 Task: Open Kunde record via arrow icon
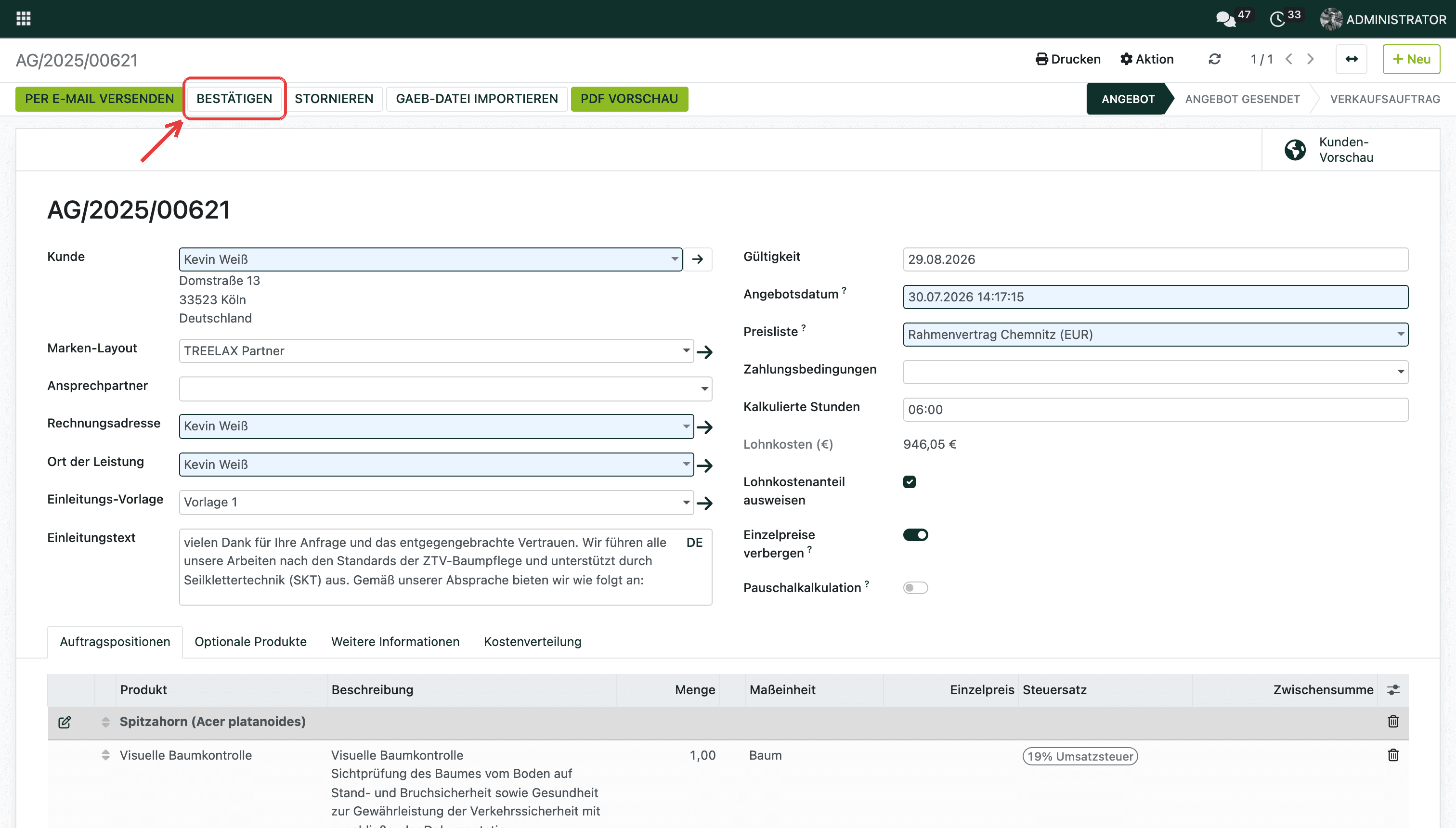tap(698, 259)
